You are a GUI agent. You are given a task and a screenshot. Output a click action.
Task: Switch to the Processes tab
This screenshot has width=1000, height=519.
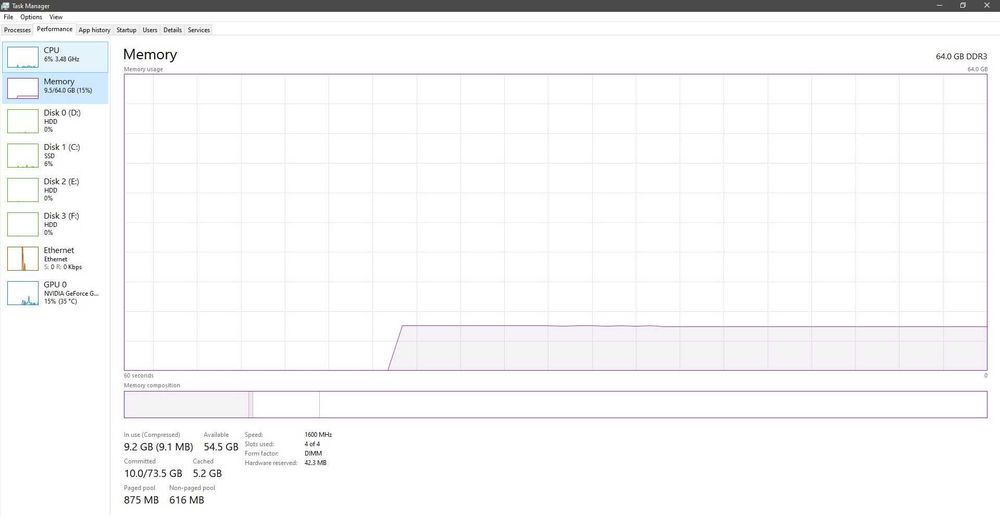pyautogui.click(x=17, y=30)
